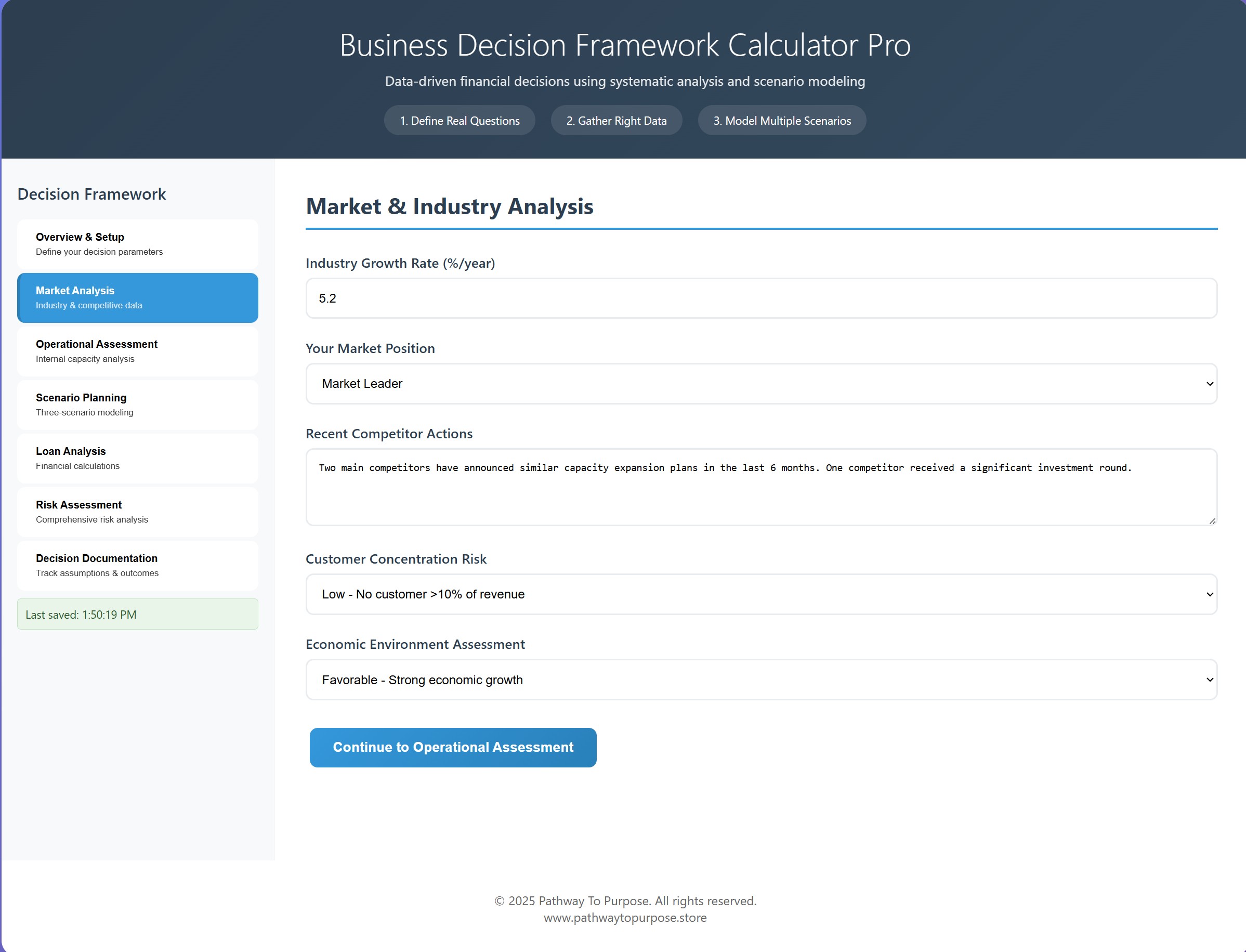Image resolution: width=1246 pixels, height=952 pixels.
Task: Click the Business Decision Framework Calculator Pro title
Action: click(x=625, y=45)
